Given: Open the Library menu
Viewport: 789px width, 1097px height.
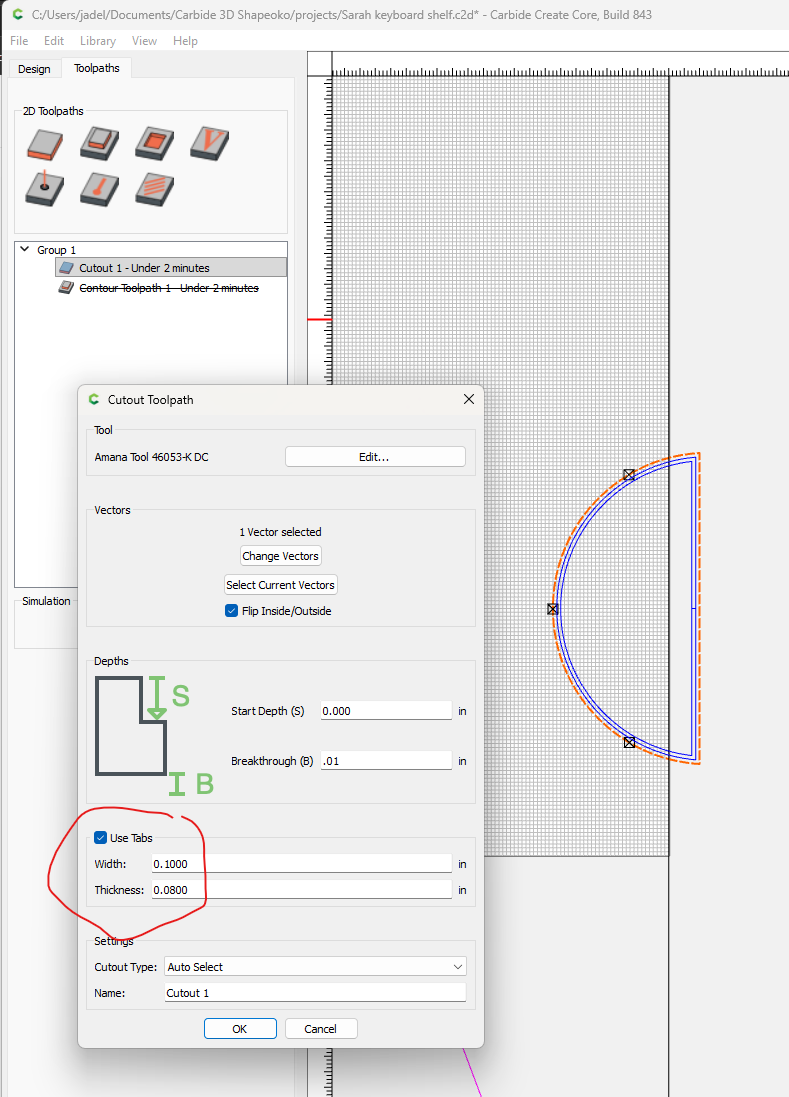Looking at the screenshot, I should [98, 41].
